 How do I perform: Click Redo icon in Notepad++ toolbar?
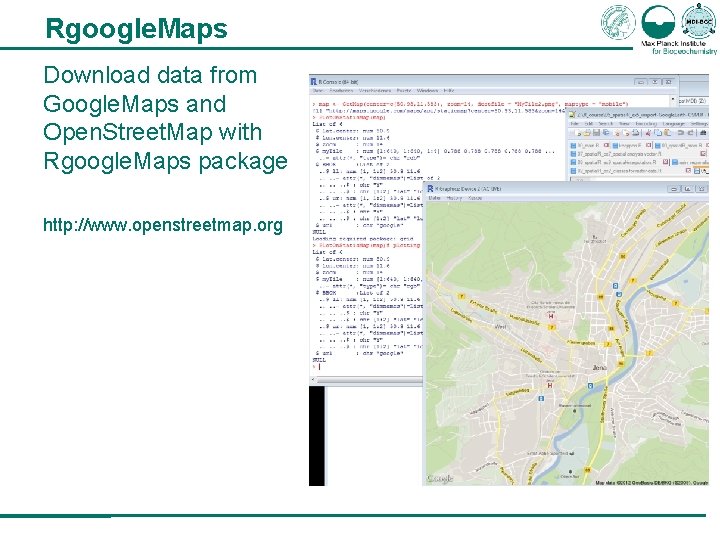pos(690,133)
